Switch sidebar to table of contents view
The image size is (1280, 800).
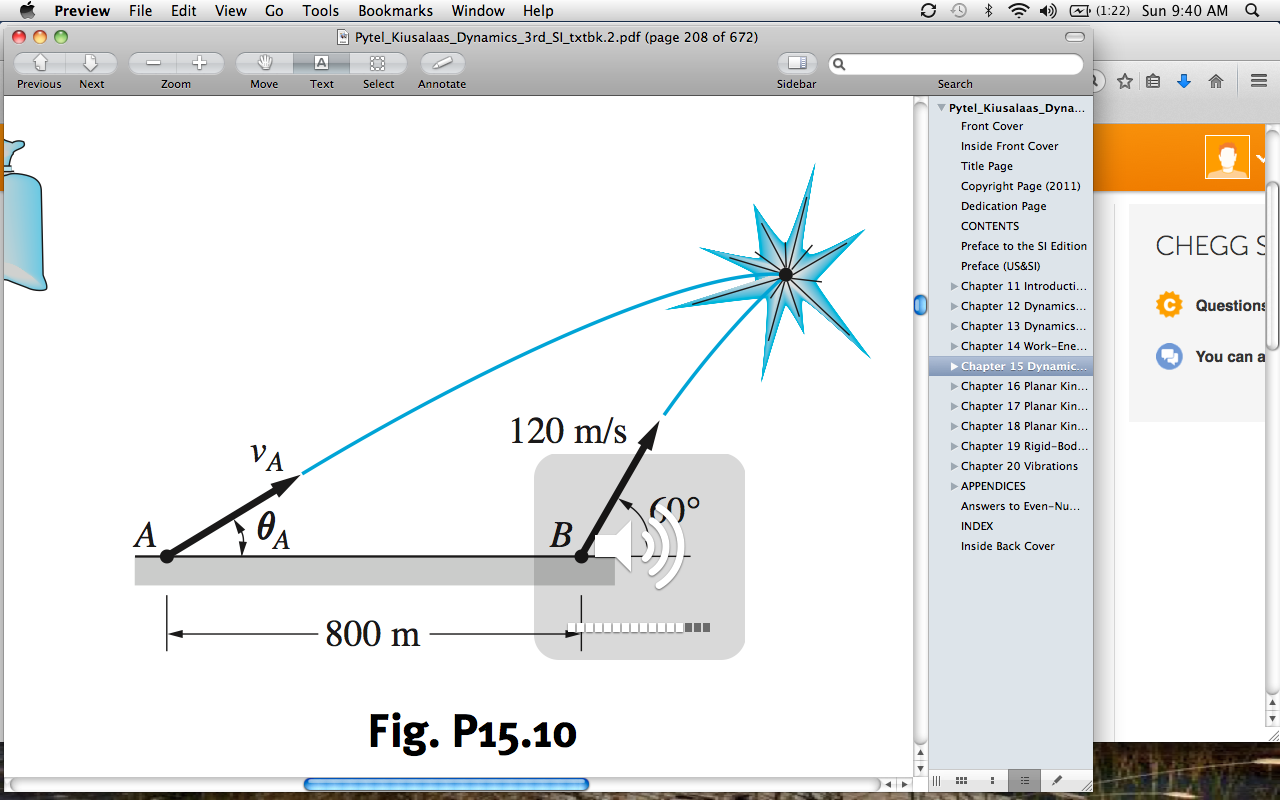1025,780
